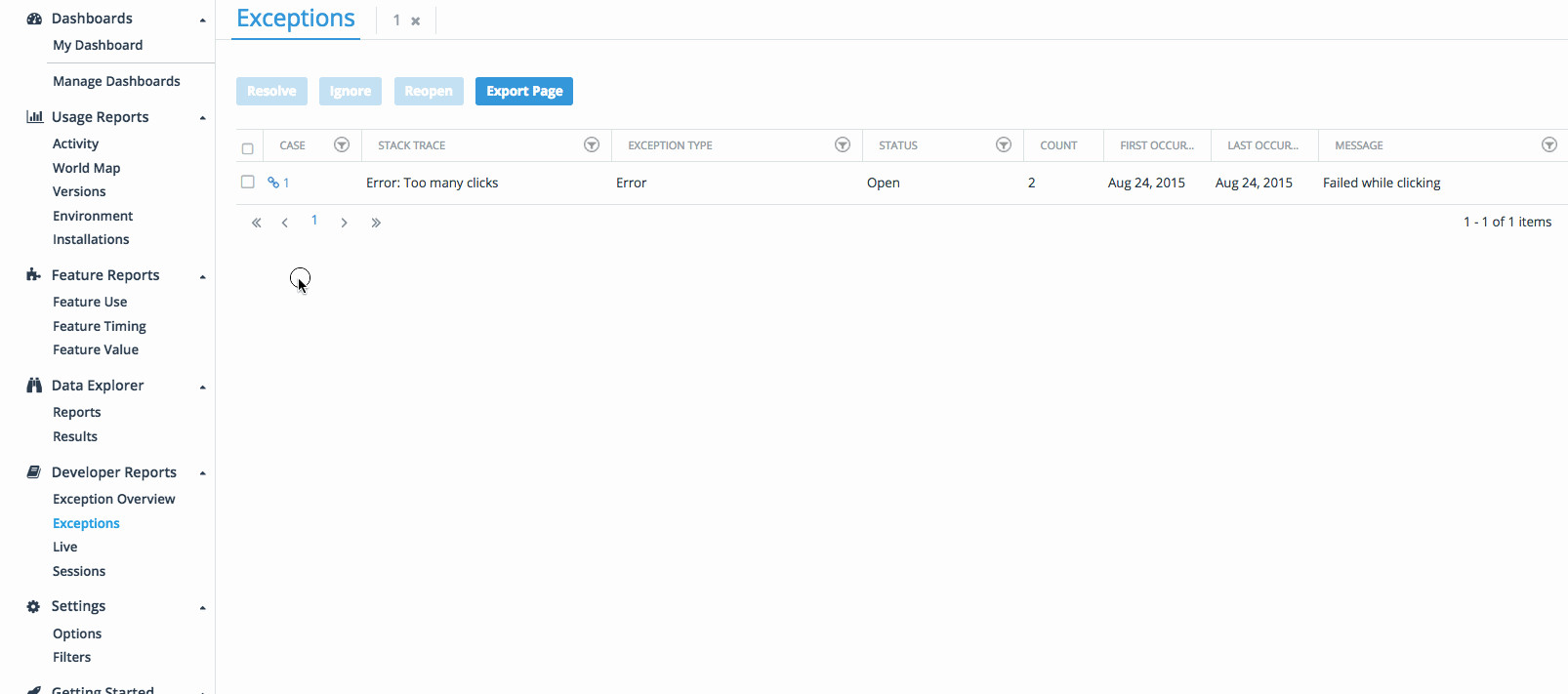Click the 'Failed while clicking' message cell
Viewport: 1568px width, 694px height.
1382,183
